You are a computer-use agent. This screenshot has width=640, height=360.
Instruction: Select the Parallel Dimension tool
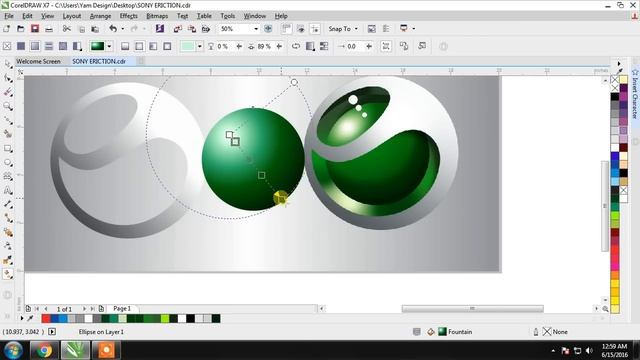(8, 204)
